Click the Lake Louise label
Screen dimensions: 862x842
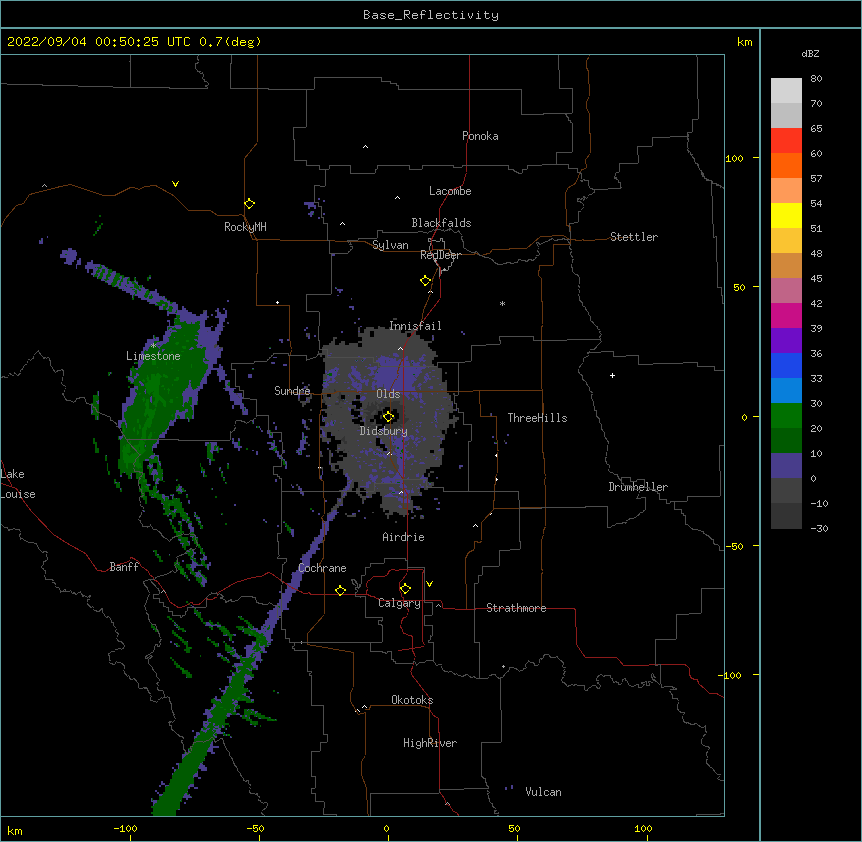point(18,484)
